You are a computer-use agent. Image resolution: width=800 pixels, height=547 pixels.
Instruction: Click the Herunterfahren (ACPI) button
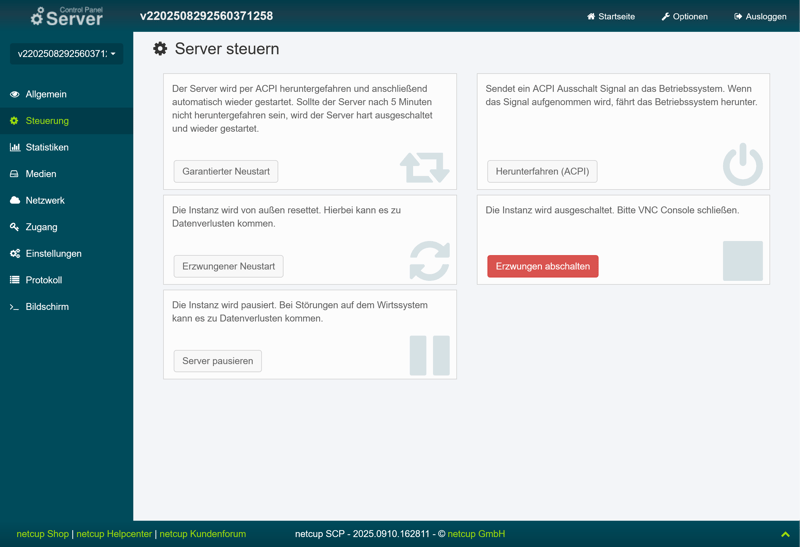point(542,171)
